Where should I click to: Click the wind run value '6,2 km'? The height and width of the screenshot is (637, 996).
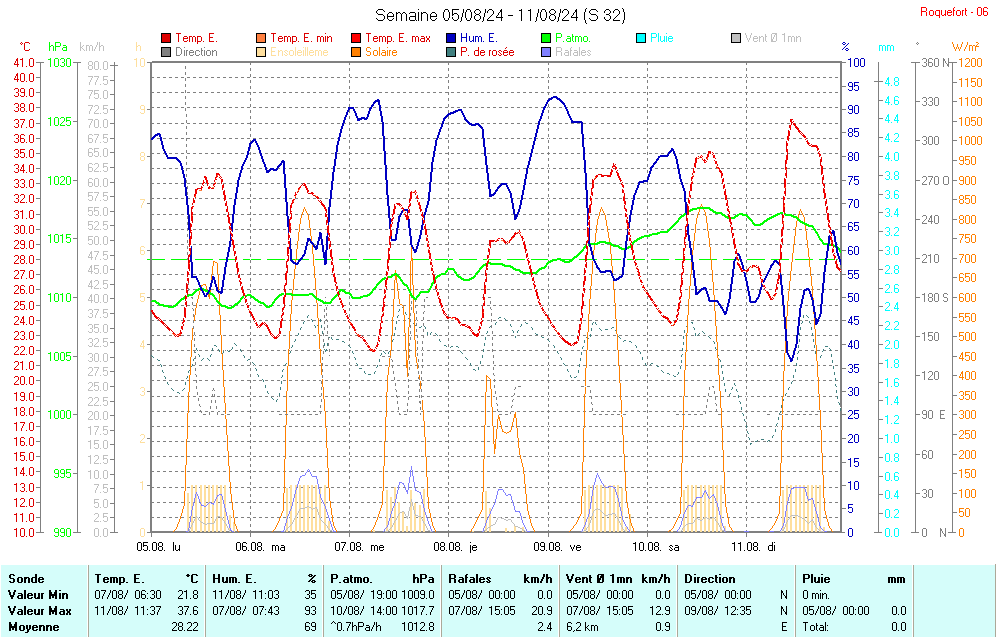[x=582, y=627]
